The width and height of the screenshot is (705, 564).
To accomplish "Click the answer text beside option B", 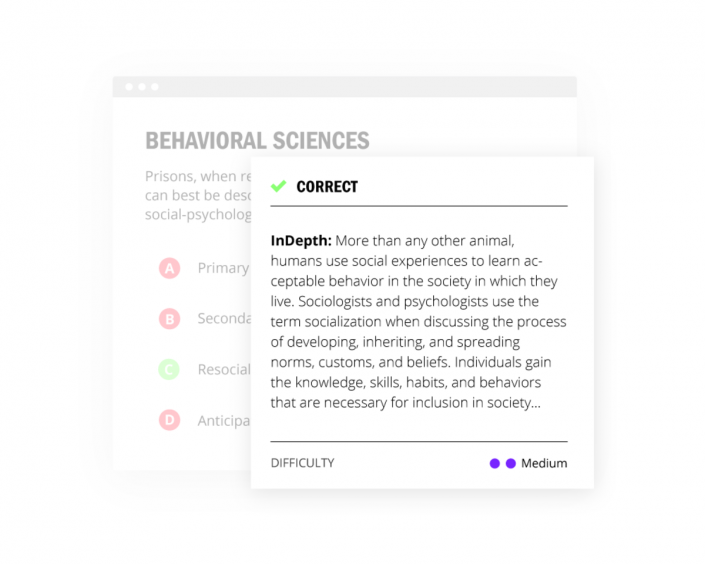I will pos(223,319).
